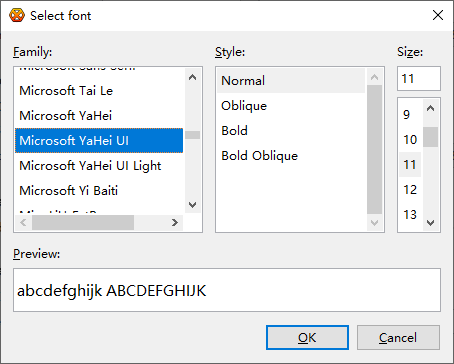454x364 pixels.
Task: Select Microsoft Tai Le font family
Action: coord(99,91)
